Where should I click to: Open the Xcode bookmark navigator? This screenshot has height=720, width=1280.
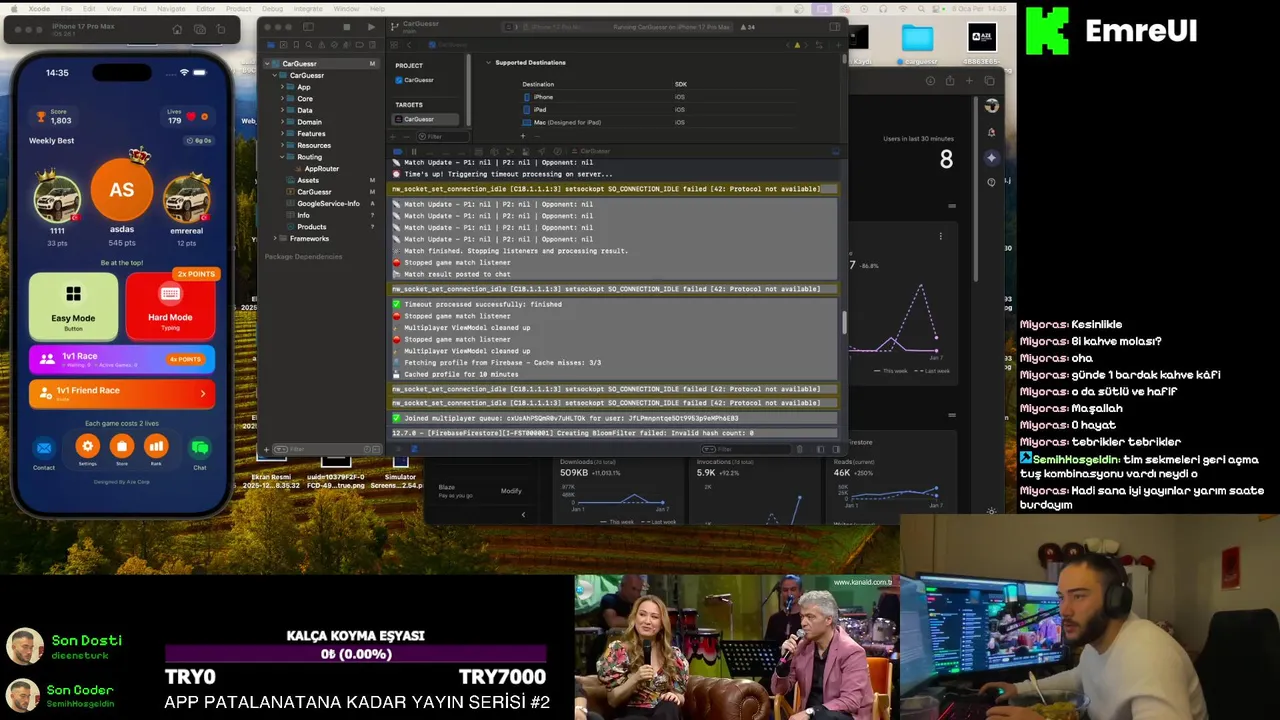(x=296, y=45)
